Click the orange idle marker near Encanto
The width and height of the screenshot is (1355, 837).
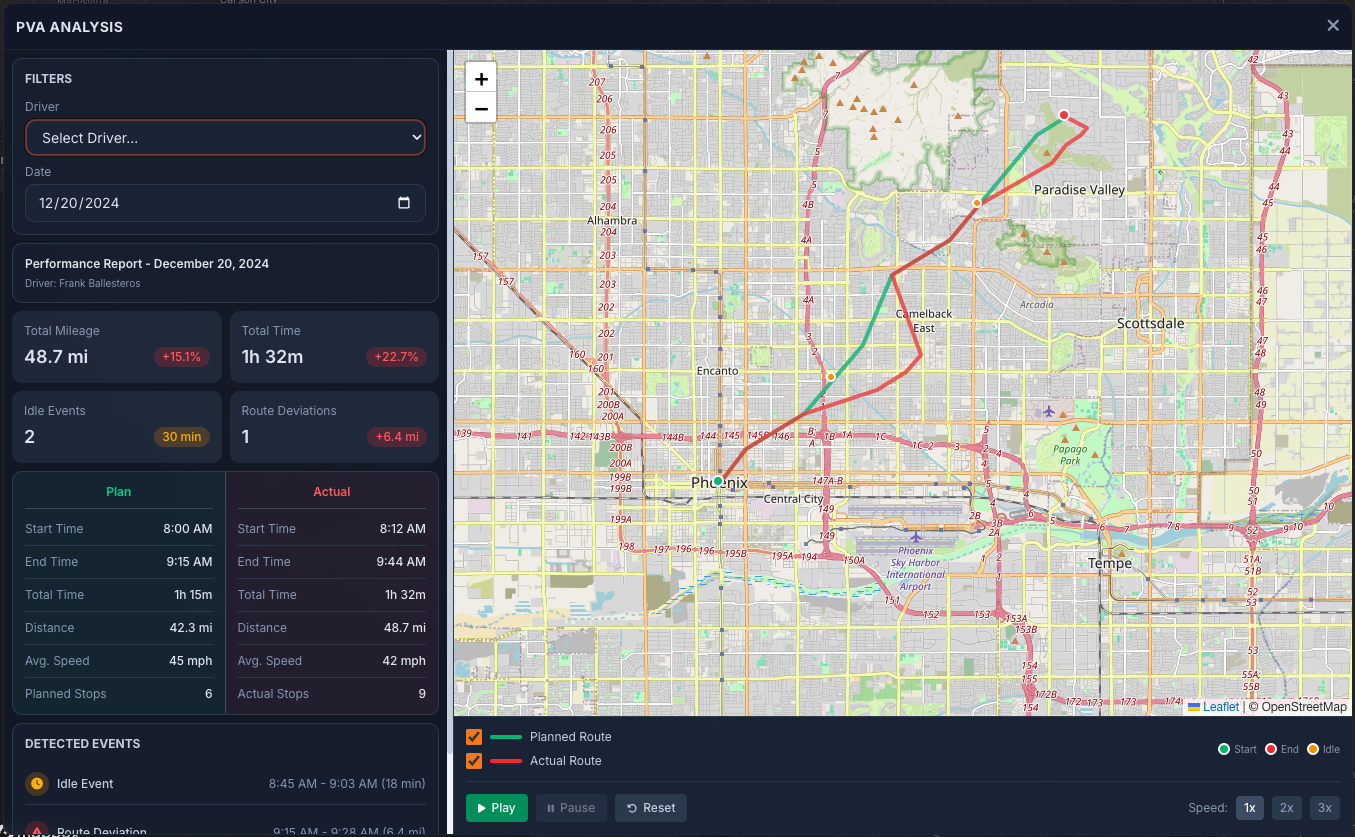click(830, 377)
